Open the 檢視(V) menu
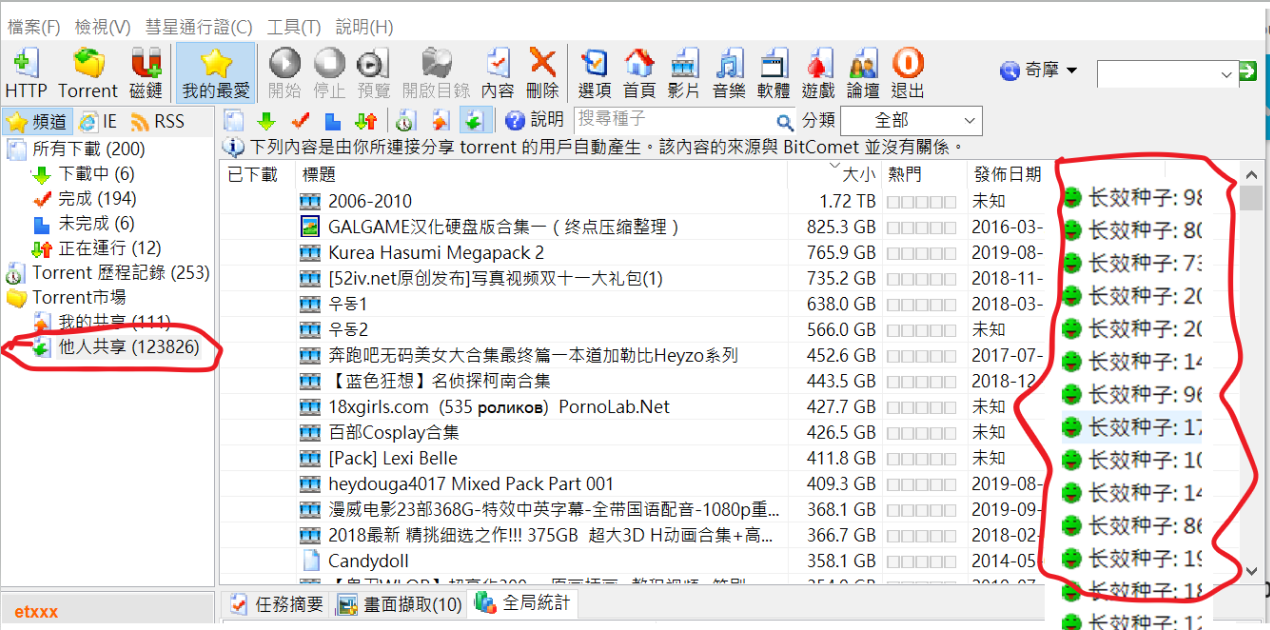This screenshot has height=630, width=1270. click(x=103, y=27)
